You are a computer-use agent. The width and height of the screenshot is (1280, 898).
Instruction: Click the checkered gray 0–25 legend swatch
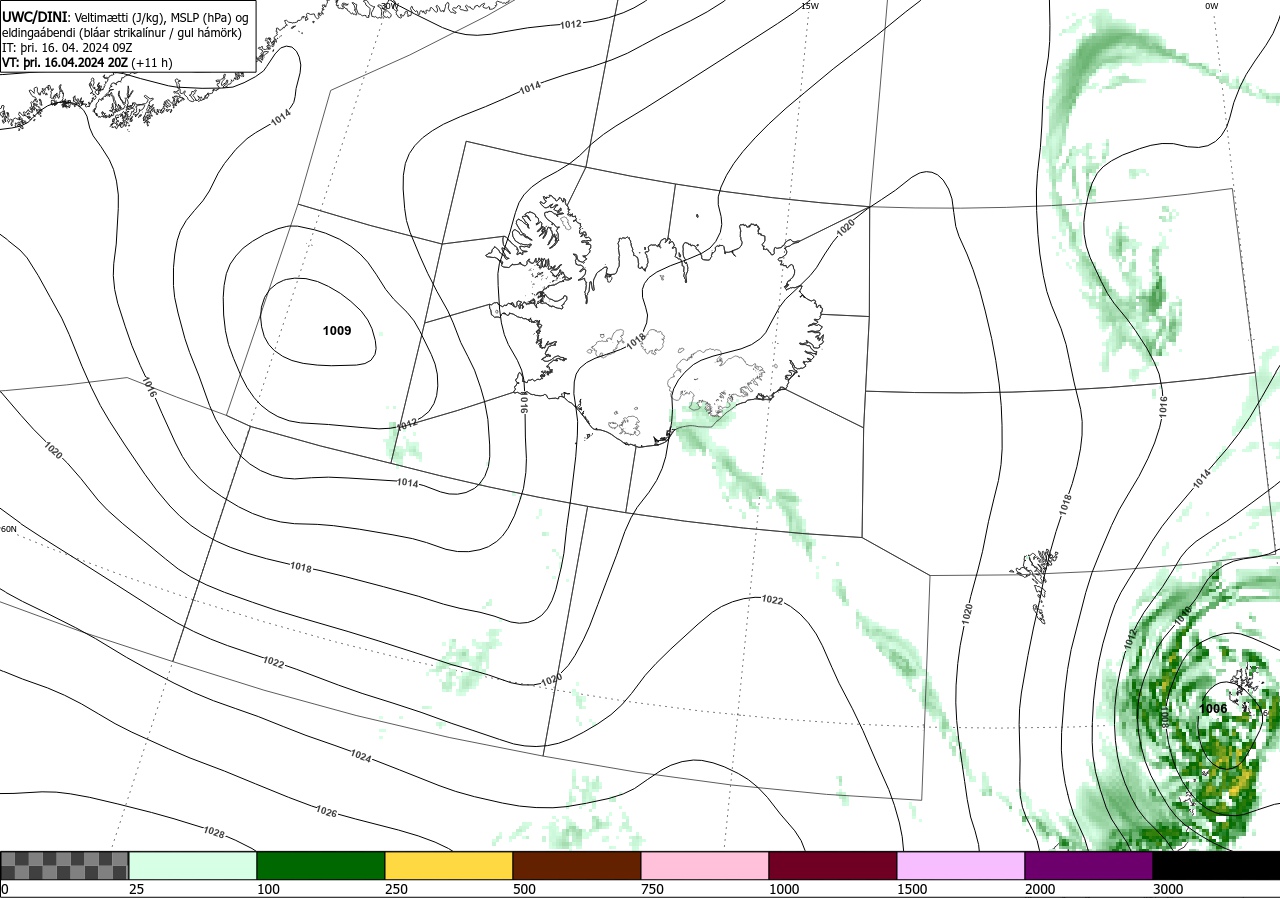(64, 865)
